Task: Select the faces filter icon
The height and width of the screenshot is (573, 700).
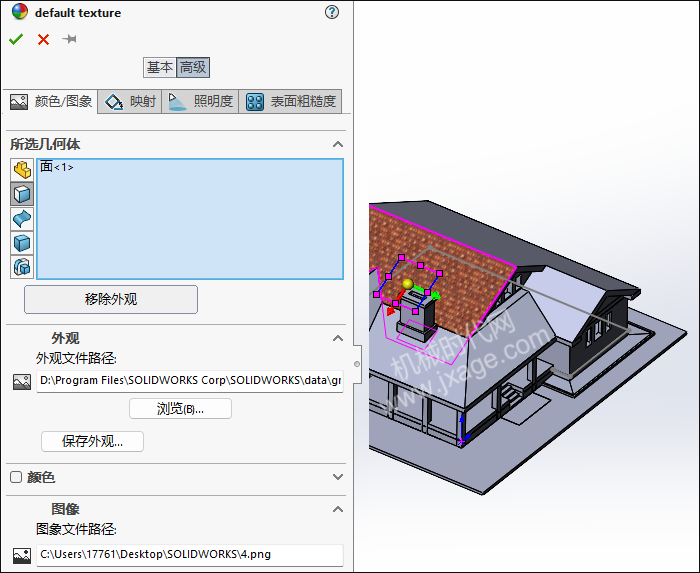Action: [22, 194]
